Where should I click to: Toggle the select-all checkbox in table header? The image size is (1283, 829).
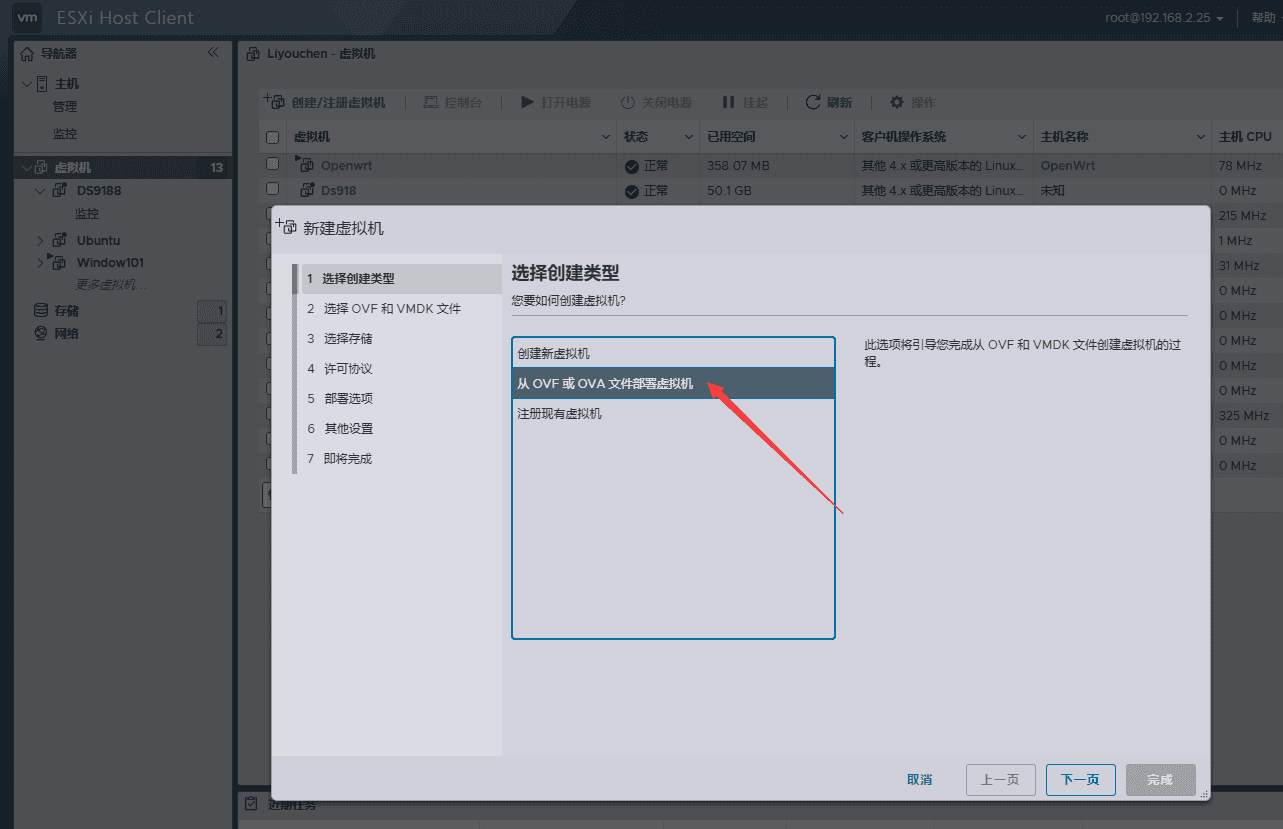coord(272,137)
